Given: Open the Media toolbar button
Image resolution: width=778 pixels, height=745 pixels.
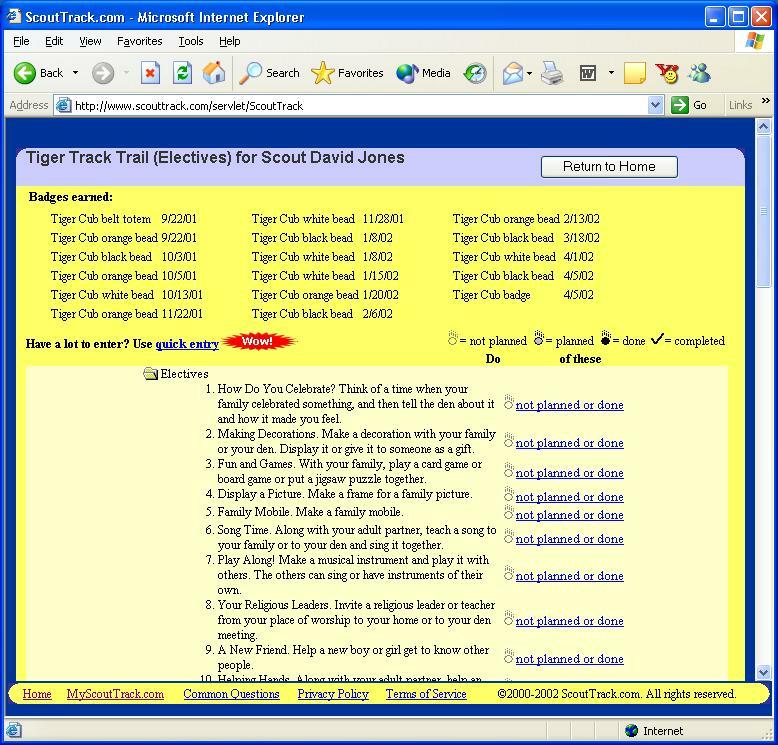Looking at the screenshot, I should tap(423, 73).
